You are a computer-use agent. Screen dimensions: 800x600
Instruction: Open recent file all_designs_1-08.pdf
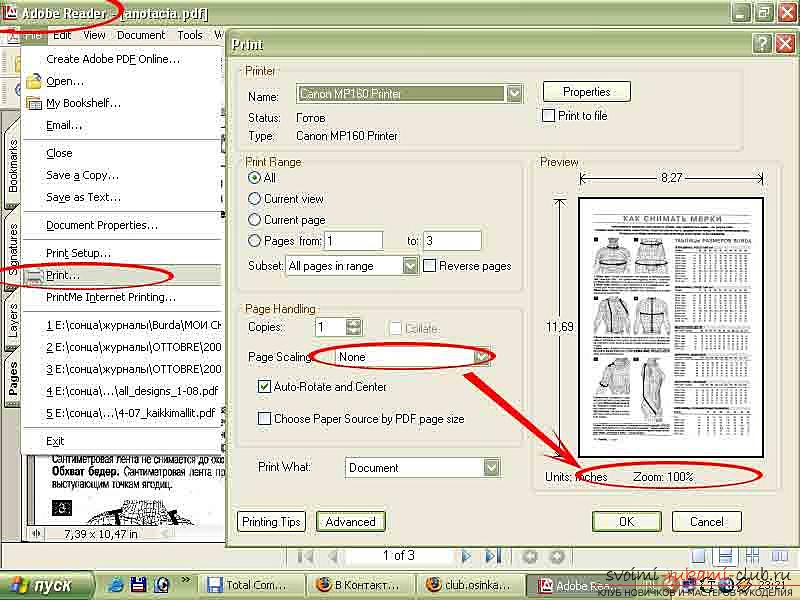[x=123, y=391]
